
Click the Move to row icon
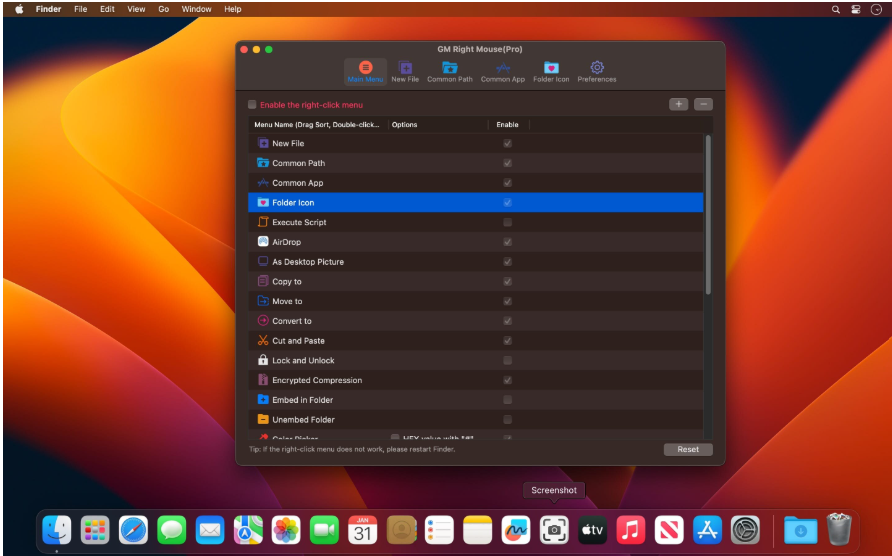tap(263, 300)
